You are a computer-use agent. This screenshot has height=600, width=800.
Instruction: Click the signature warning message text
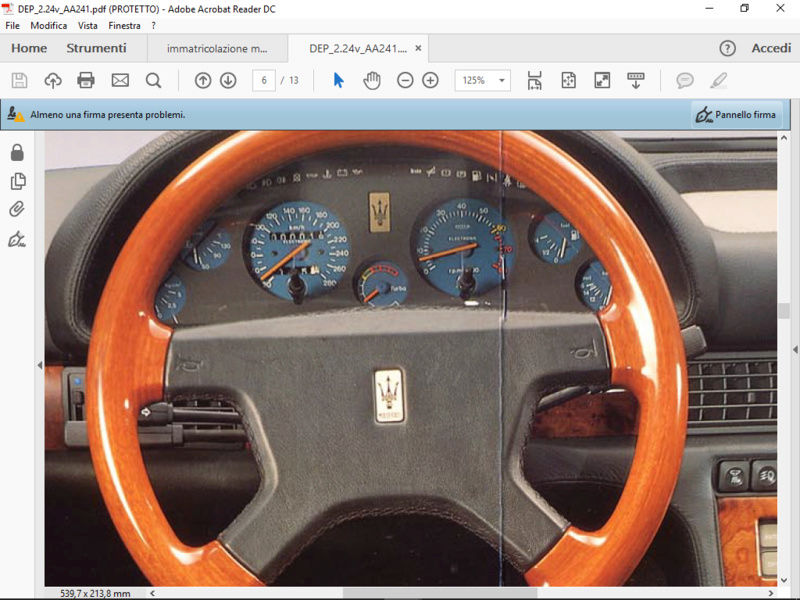[x=108, y=115]
